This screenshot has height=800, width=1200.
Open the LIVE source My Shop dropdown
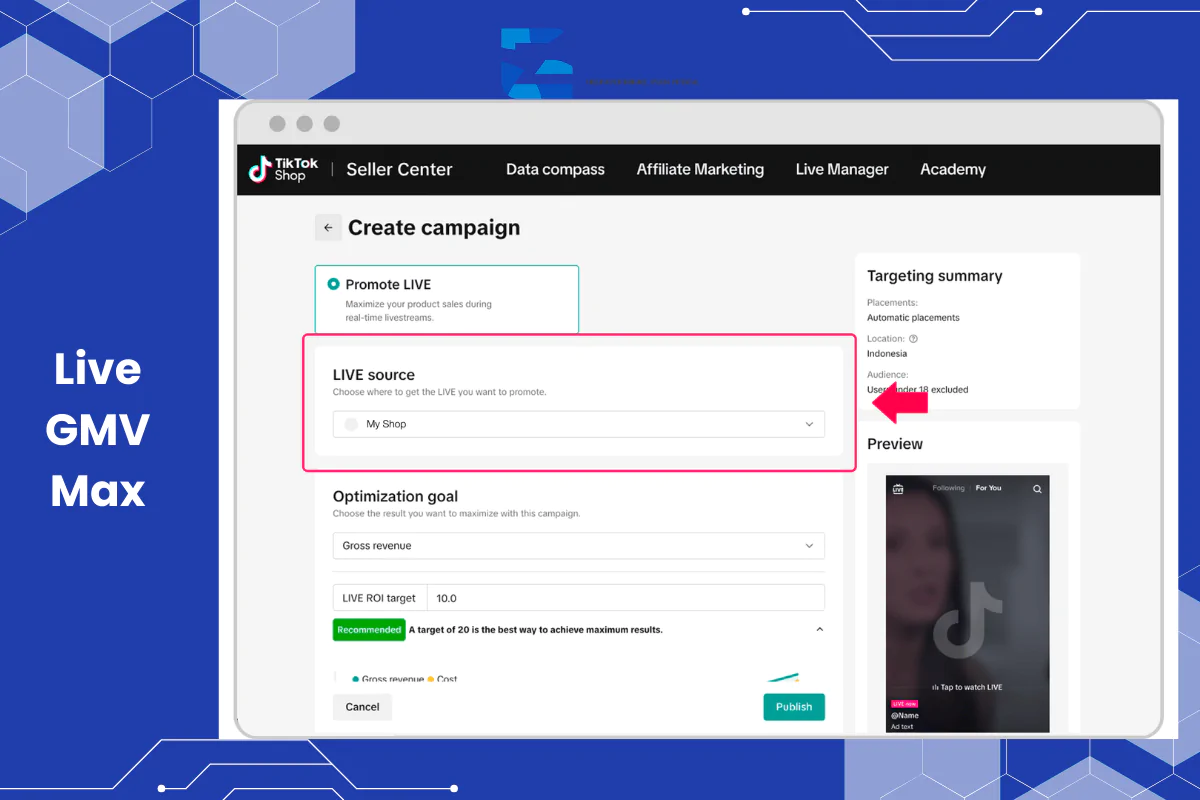click(x=579, y=424)
